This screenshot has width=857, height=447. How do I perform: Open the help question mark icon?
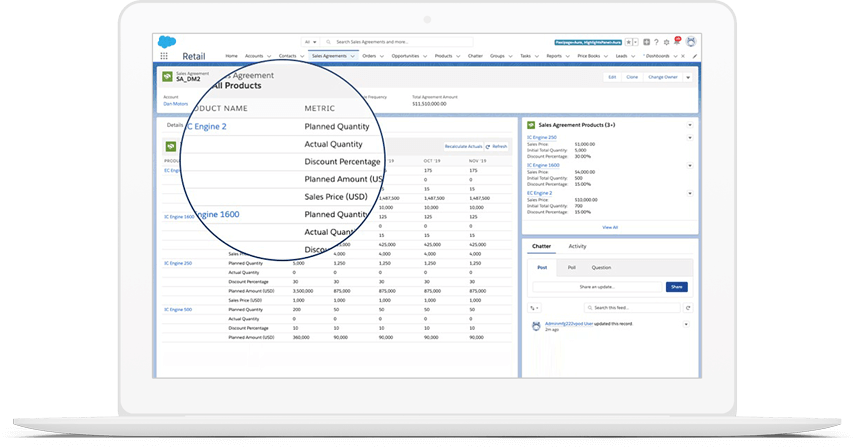pyautogui.click(x=656, y=42)
